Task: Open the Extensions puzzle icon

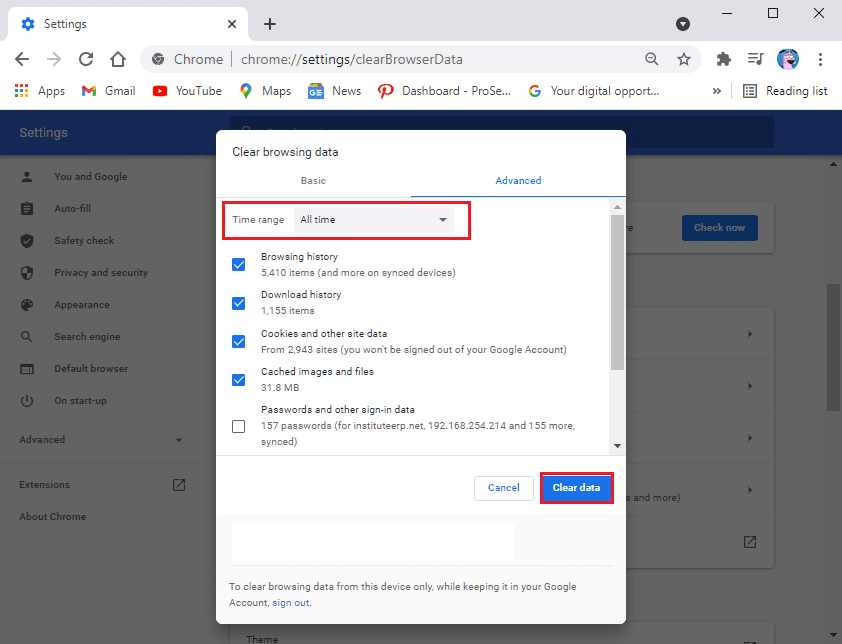Action: [x=724, y=59]
